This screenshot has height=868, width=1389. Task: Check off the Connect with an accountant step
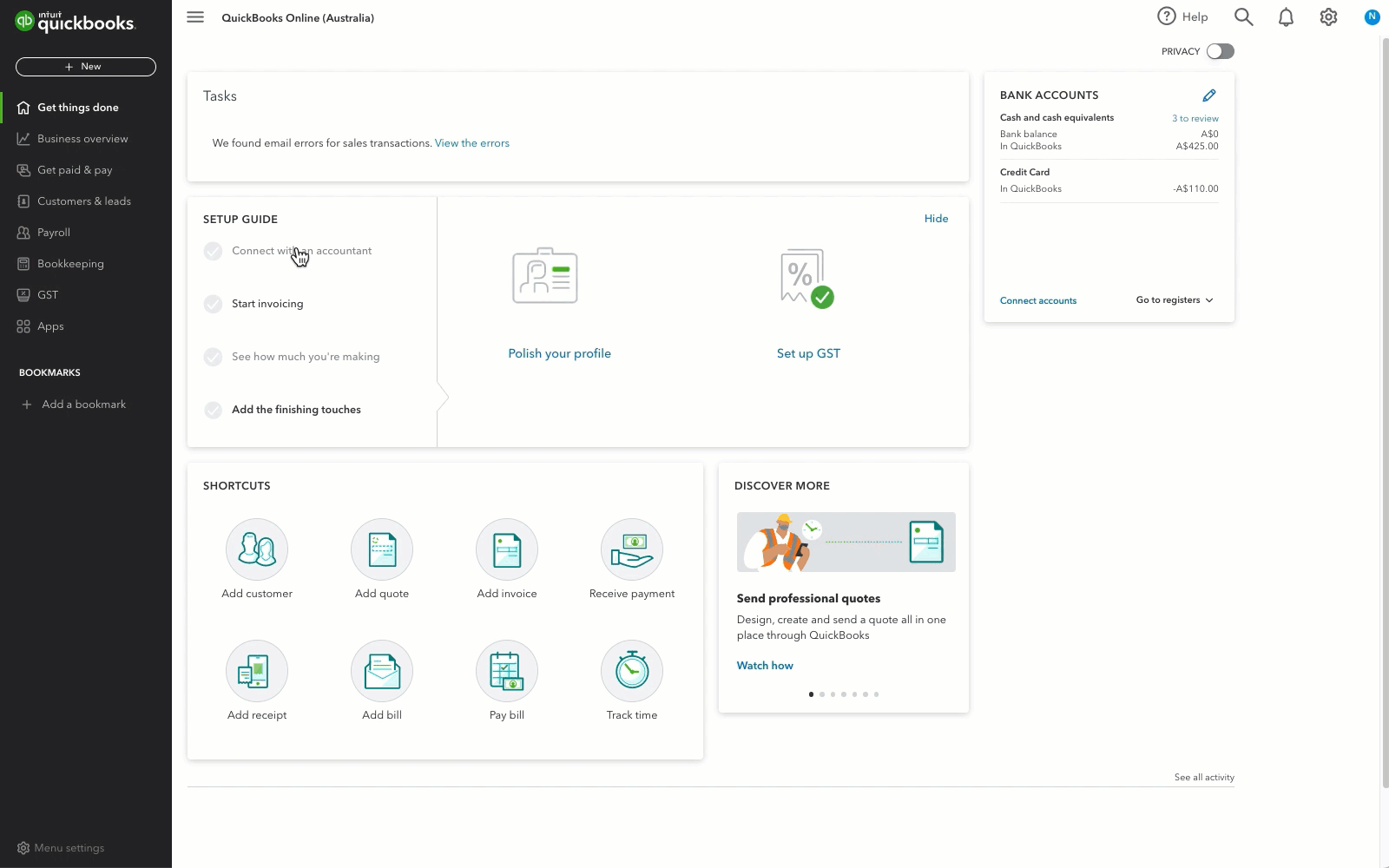coord(213,251)
